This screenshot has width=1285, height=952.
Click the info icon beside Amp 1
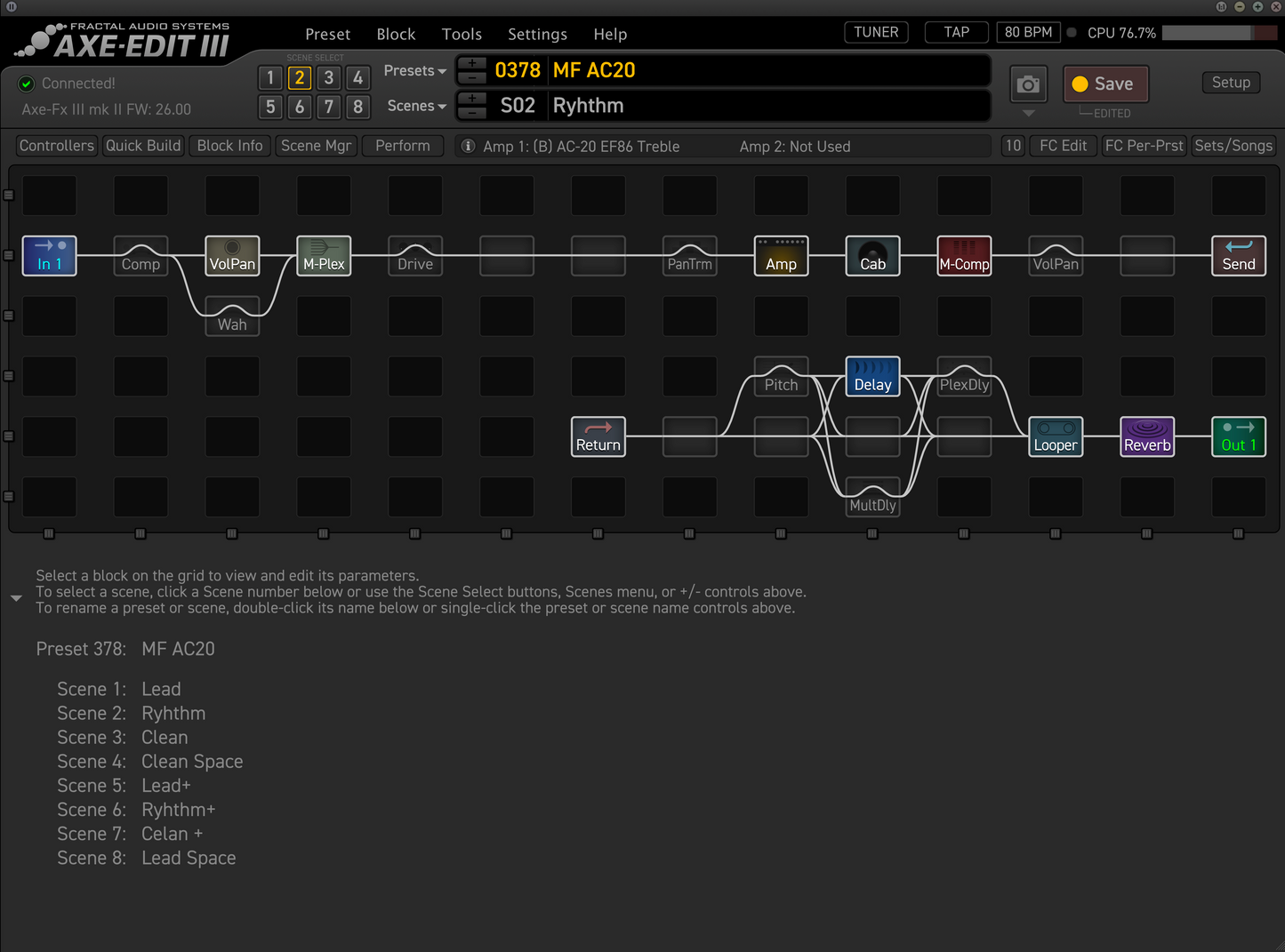(x=468, y=146)
